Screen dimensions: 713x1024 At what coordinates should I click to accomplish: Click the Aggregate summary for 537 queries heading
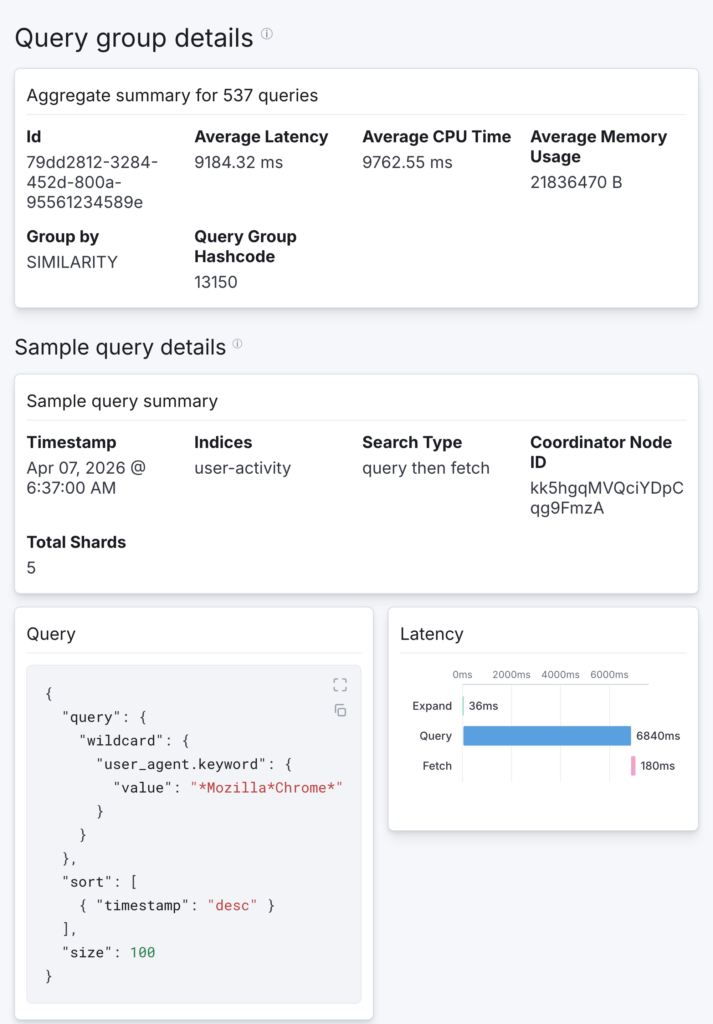(x=172, y=95)
